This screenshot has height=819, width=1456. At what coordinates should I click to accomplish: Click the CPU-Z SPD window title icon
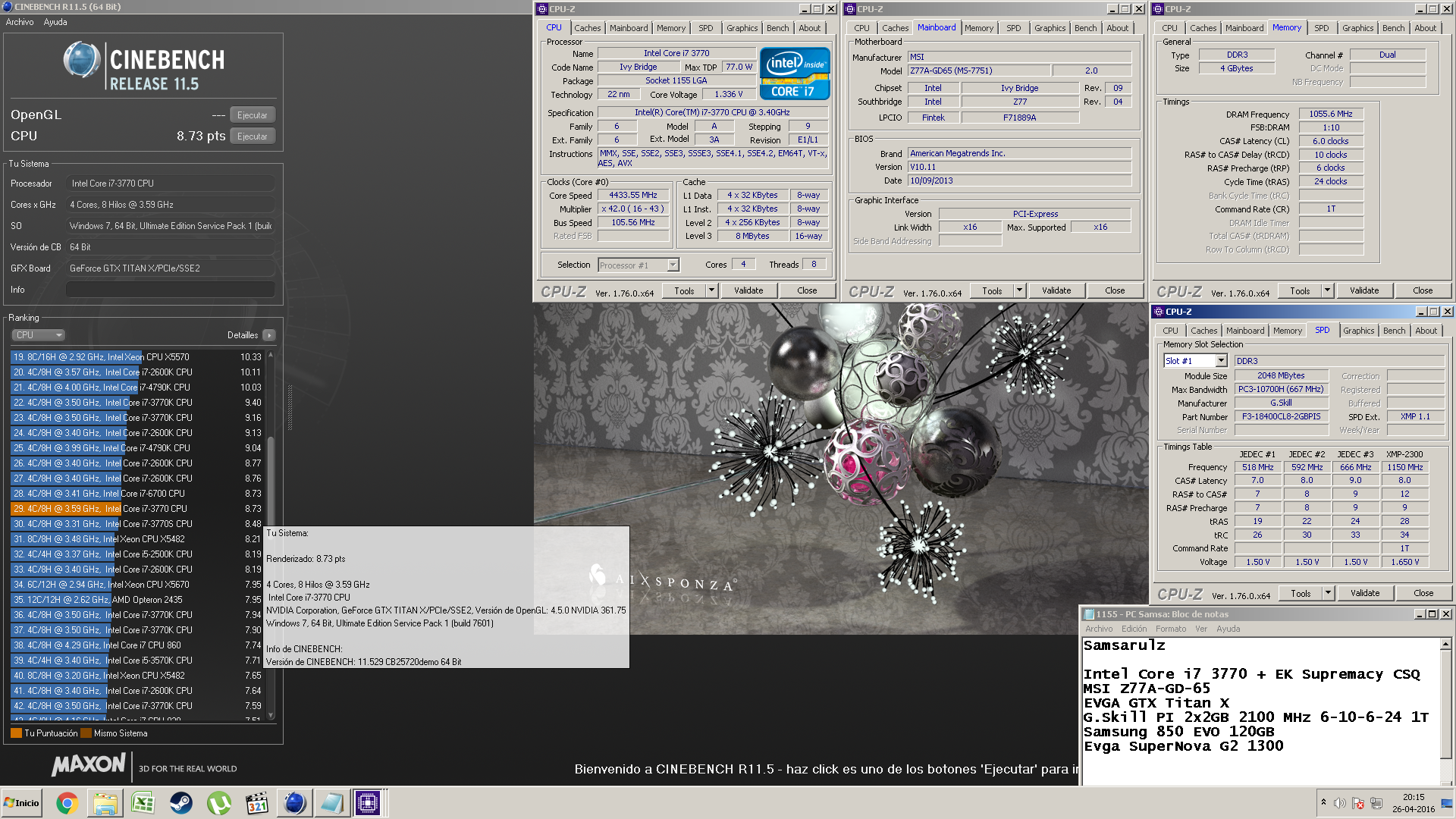pyautogui.click(x=1158, y=312)
